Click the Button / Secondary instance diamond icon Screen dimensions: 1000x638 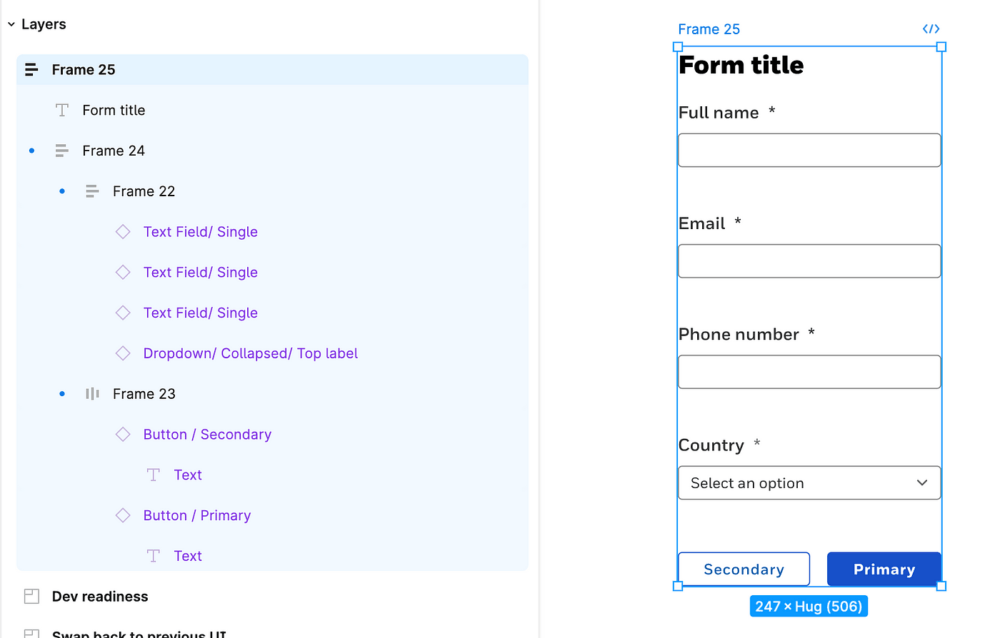click(x=122, y=434)
